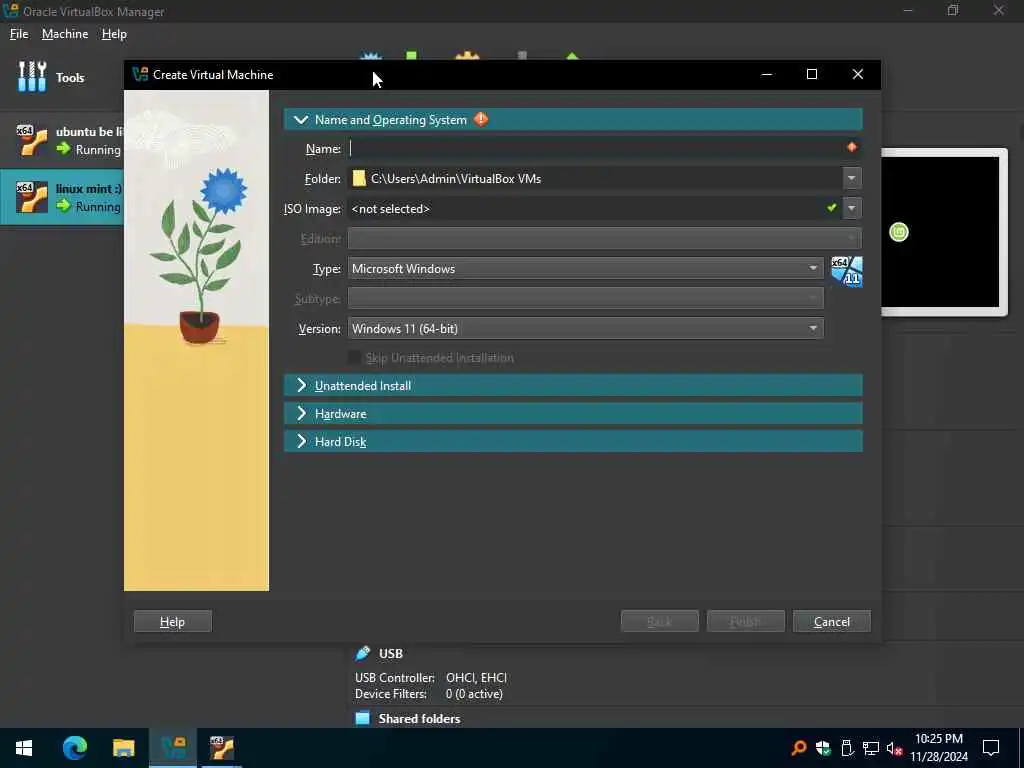The height and width of the screenshot is (768, 1024).
Task: Open the ISO Image dropdown arrow
Action: pos(852,208)
